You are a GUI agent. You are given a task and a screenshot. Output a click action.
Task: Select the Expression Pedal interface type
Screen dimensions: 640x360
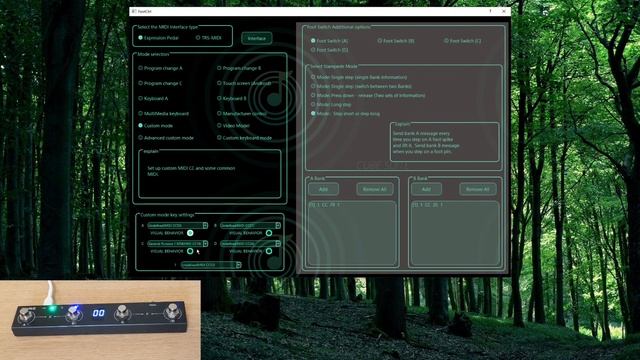pos(158,38)
